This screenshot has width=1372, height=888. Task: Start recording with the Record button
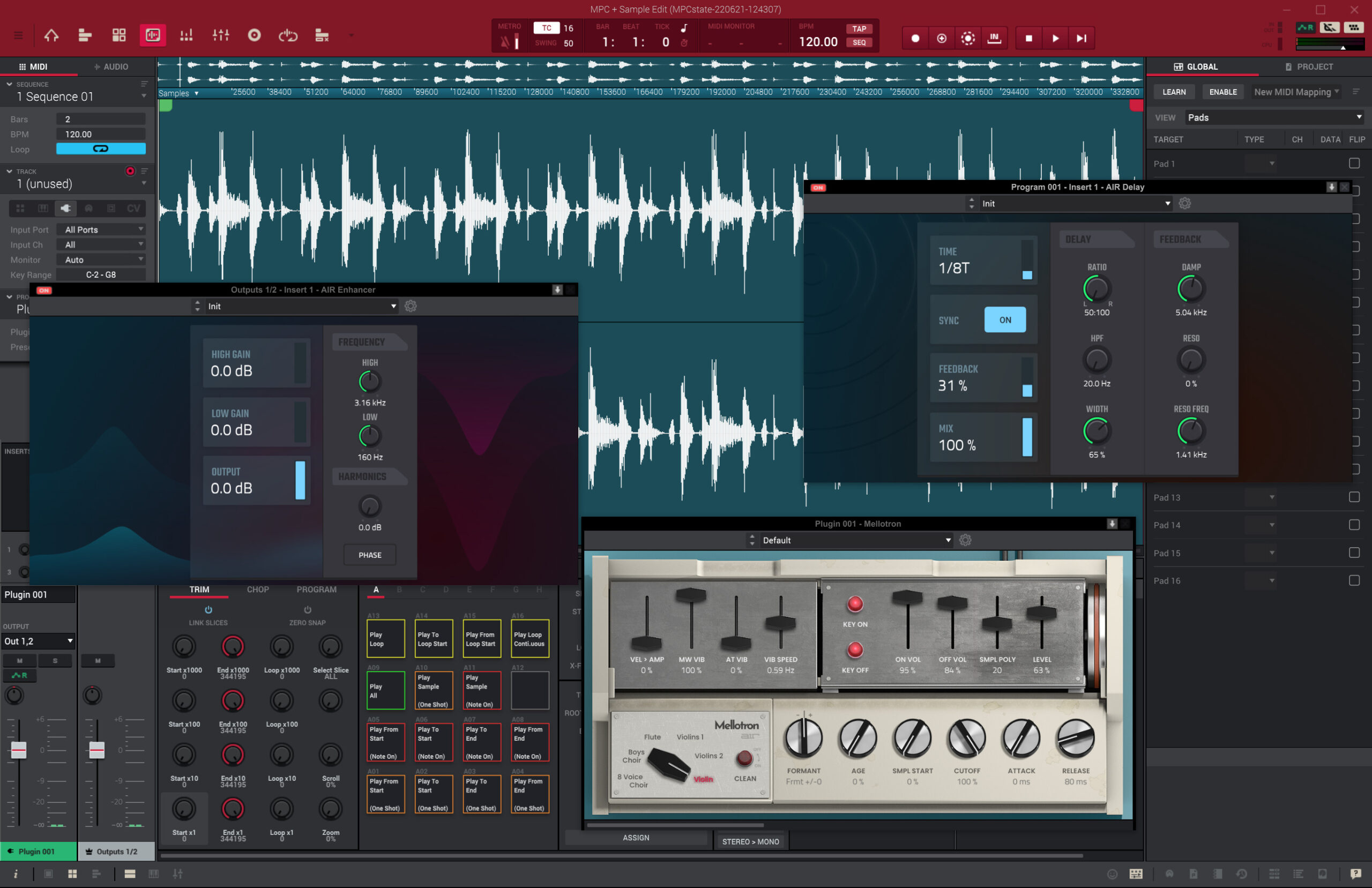[x=915, y=39]
